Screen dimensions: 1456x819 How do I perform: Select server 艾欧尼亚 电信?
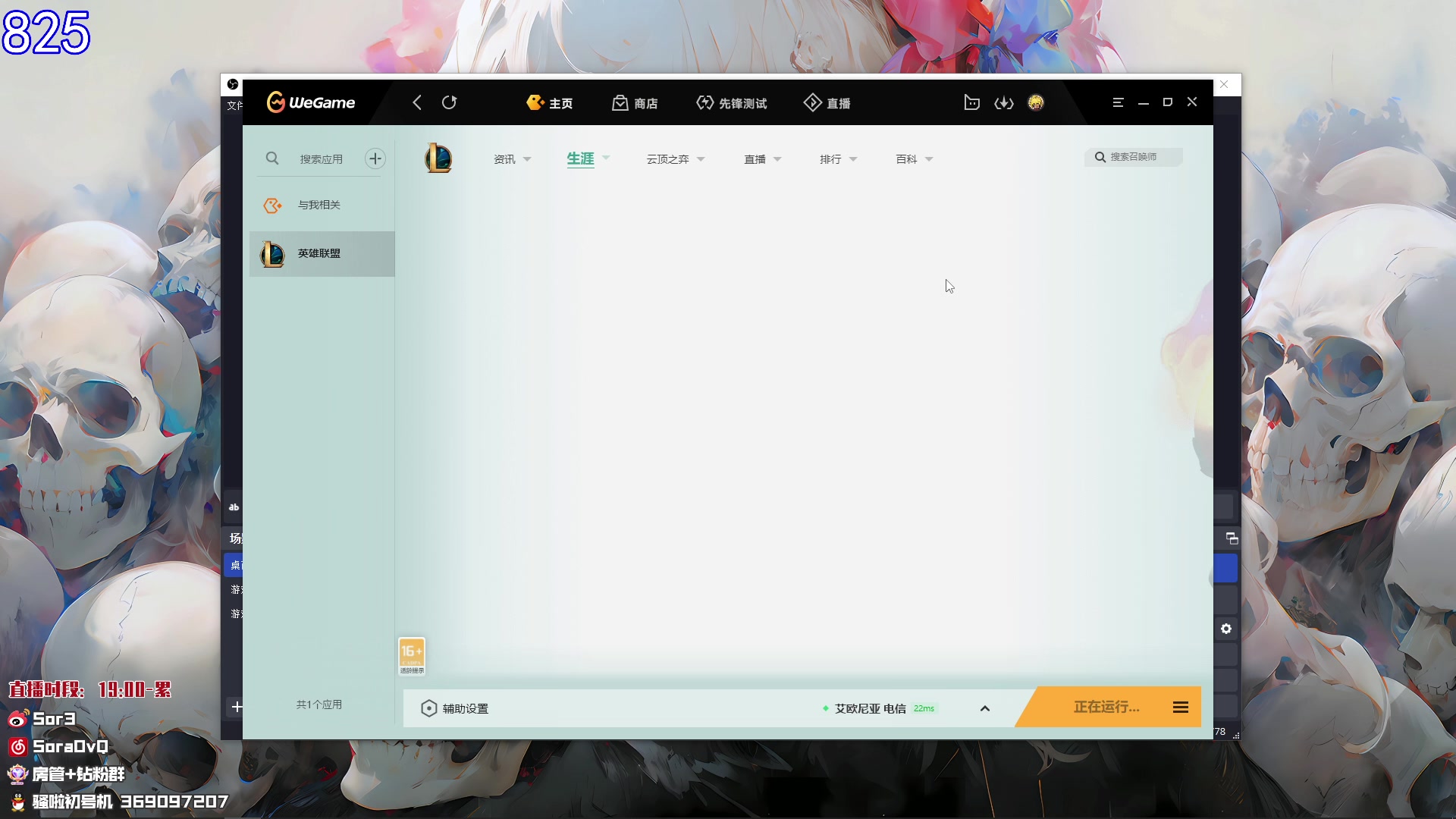click(870, 708)
